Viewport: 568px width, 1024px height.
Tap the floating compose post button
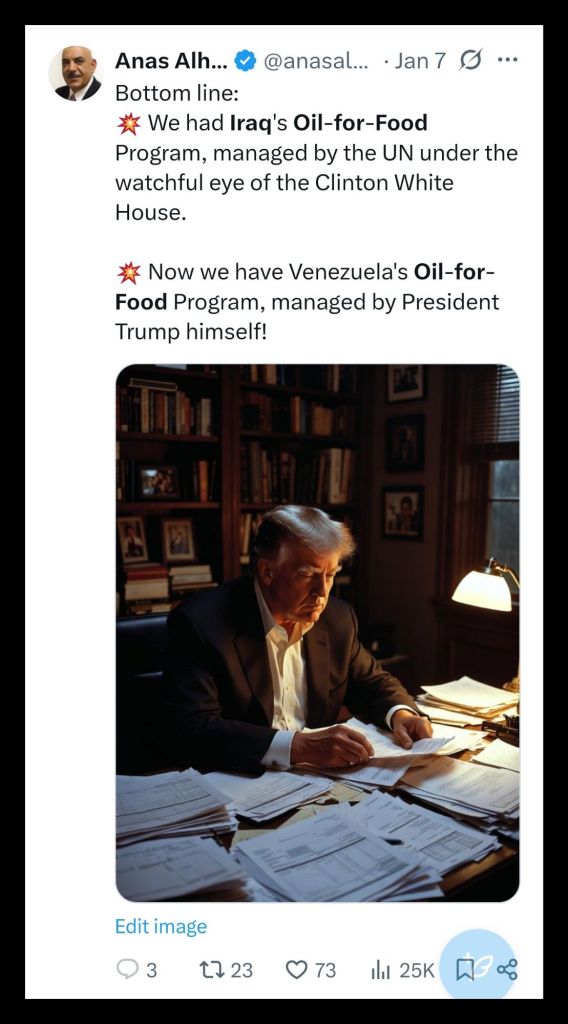(479, 967)
